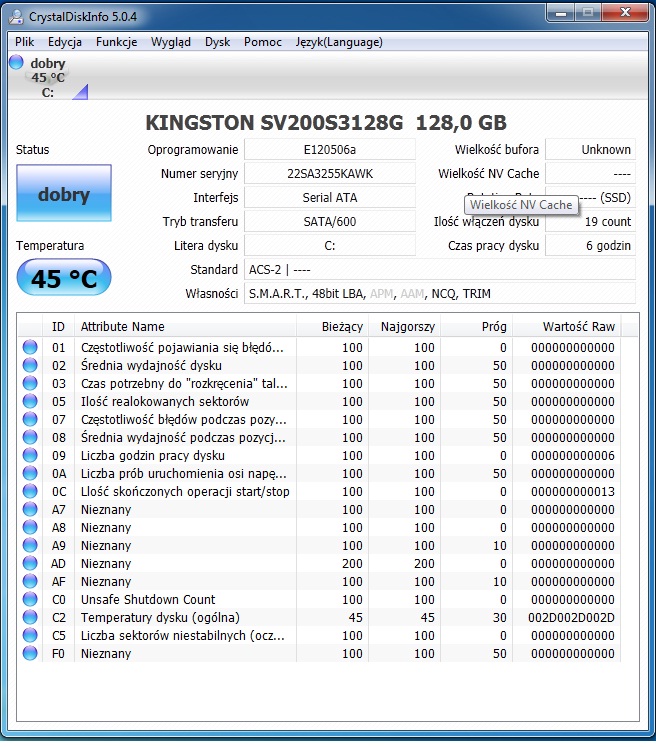Click the 'Wielkość bufora' label
Image resolution: width=656 pixels, height=747 pixels.
496,150
